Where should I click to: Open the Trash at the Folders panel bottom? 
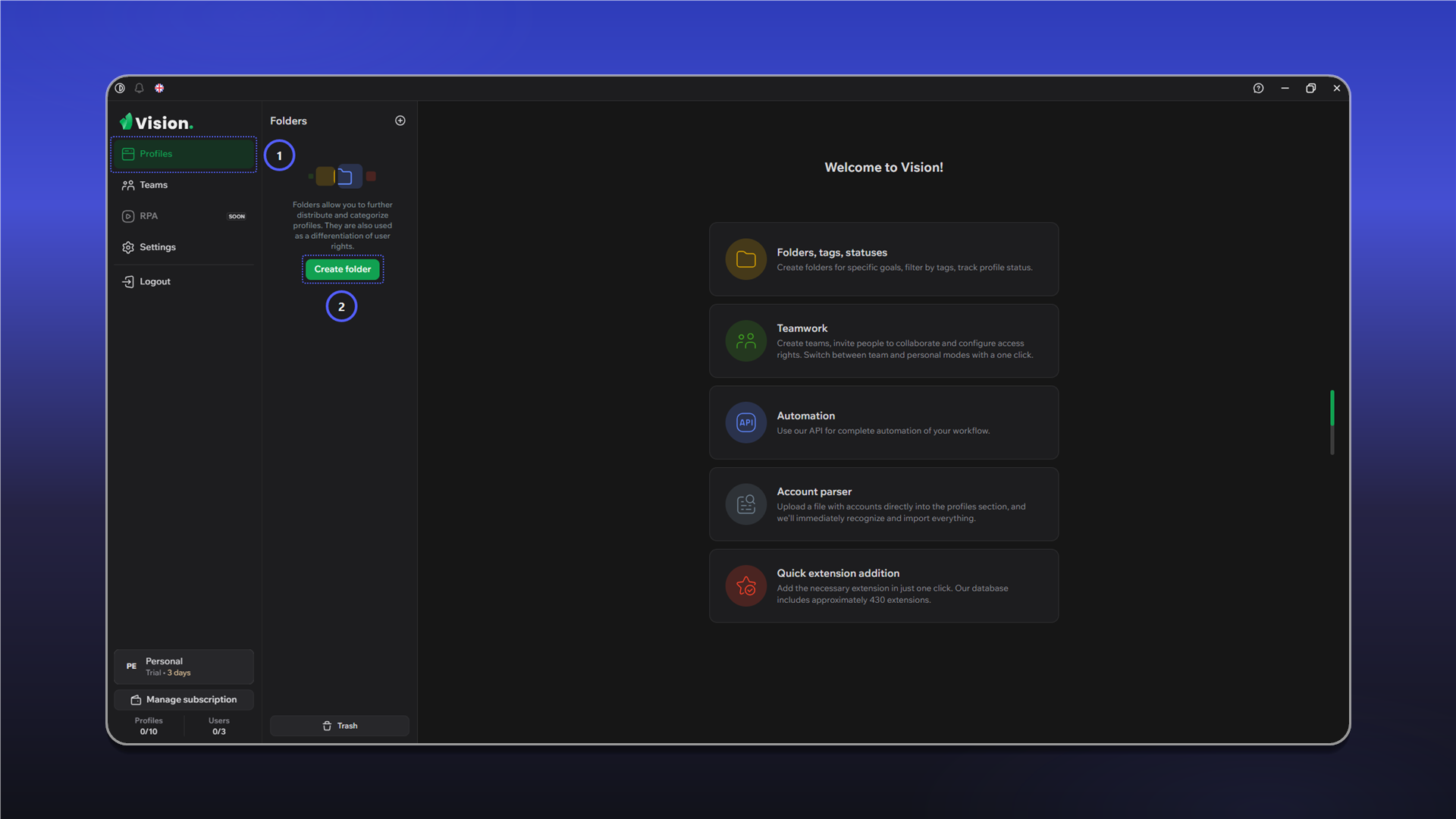(x=340, y=726)
